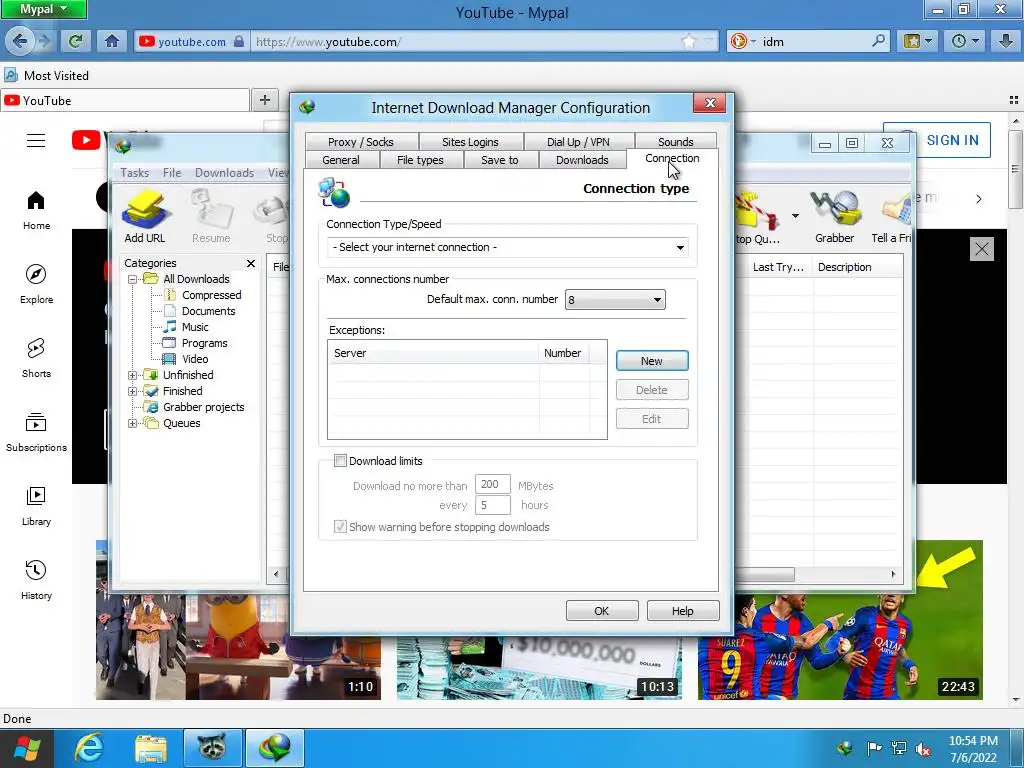
Task: Open Default max. conn. number dropdown
Action: click(x=615, y=300)
